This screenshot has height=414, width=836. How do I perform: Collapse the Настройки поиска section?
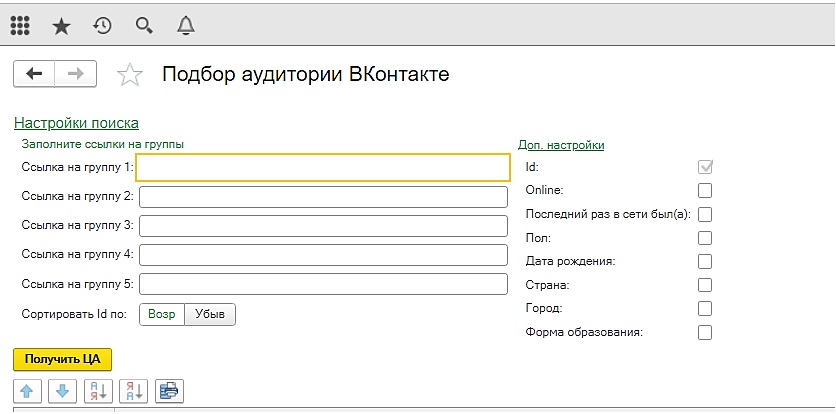76,123
